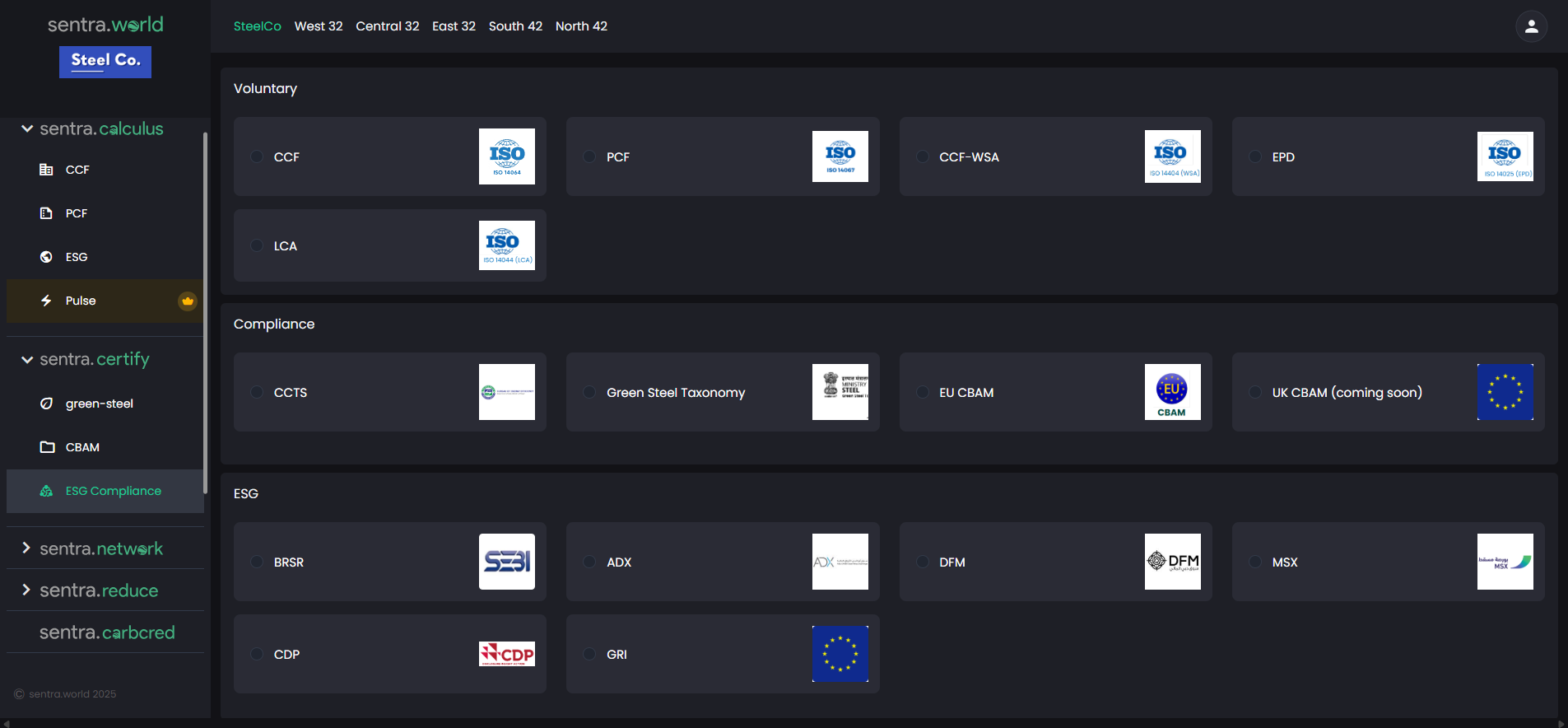
Task: Select the EU CBAM radio button
Action: coord(923,392)
